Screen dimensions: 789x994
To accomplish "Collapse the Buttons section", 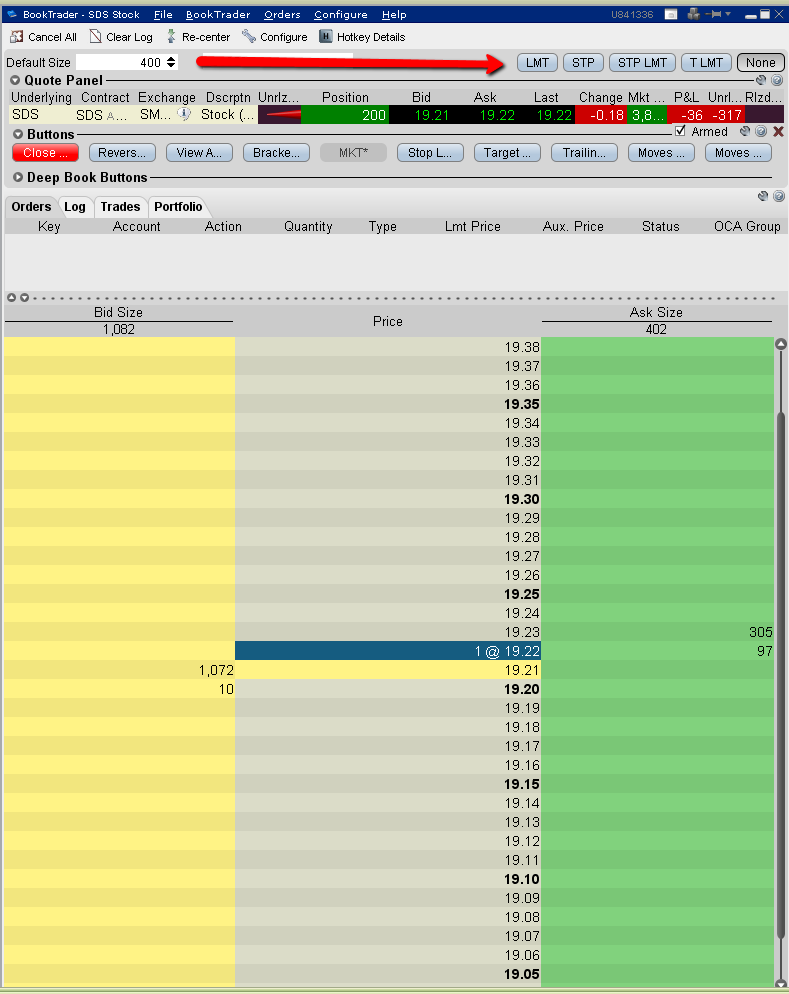I will click(18, 134).
